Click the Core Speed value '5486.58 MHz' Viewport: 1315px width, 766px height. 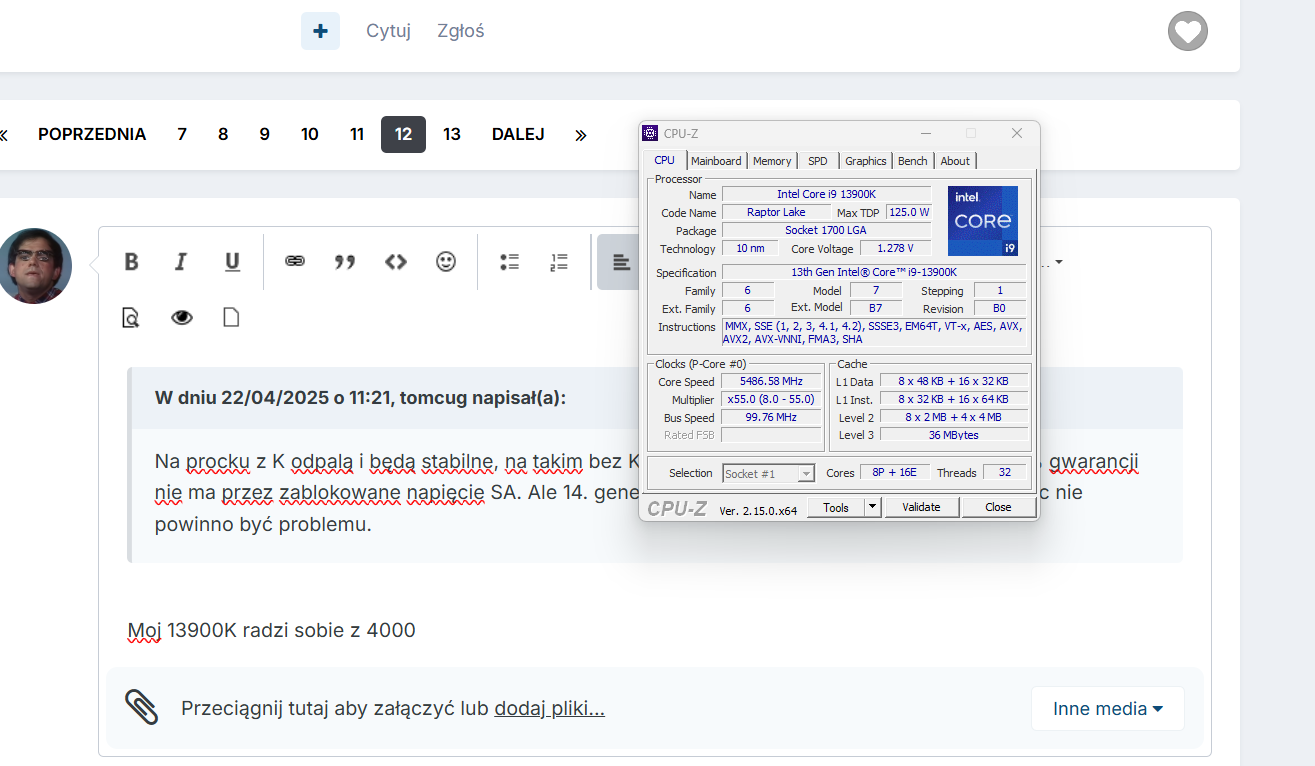[771, 382]
